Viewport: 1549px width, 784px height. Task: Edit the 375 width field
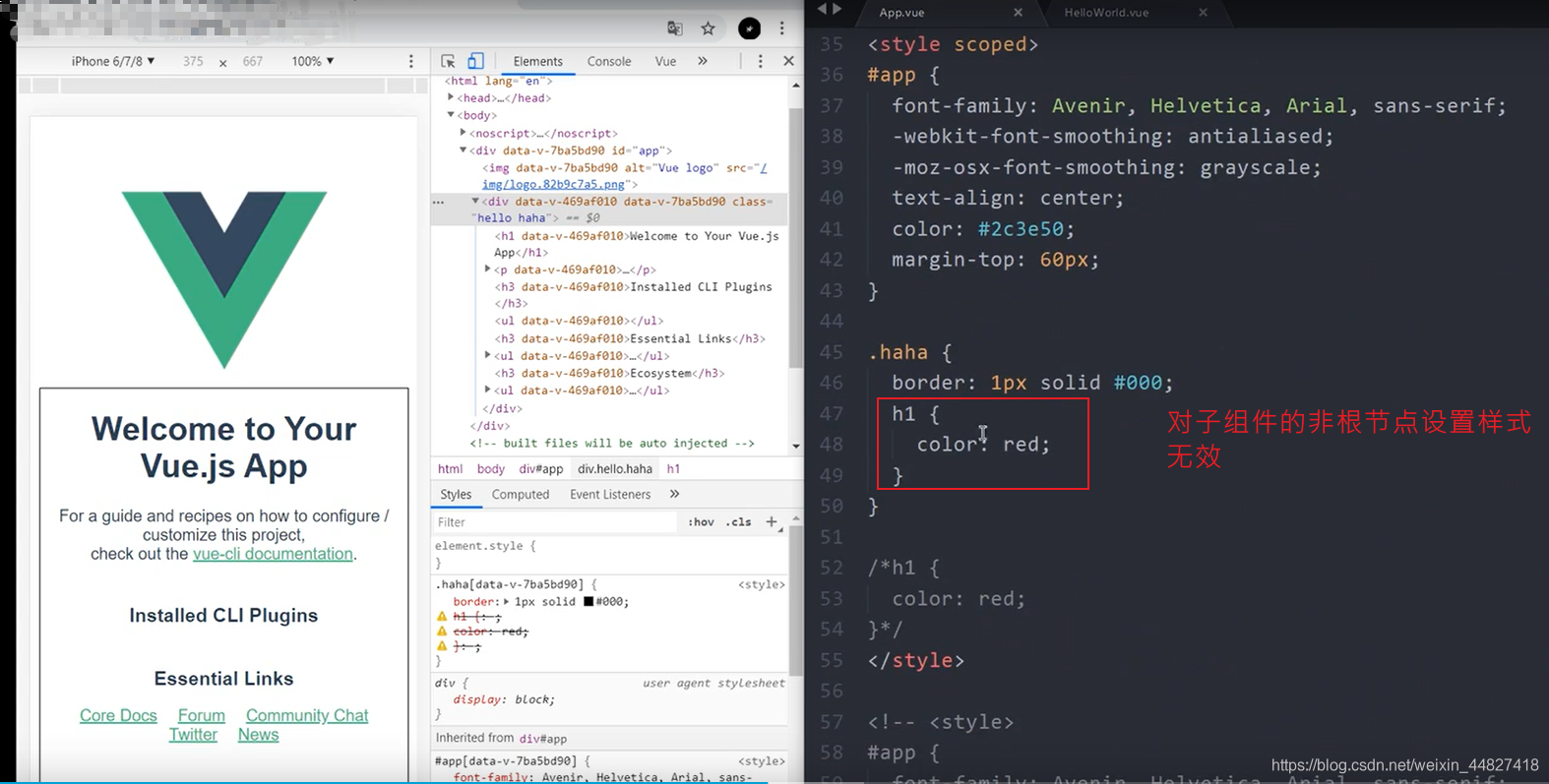click(193, 61)
